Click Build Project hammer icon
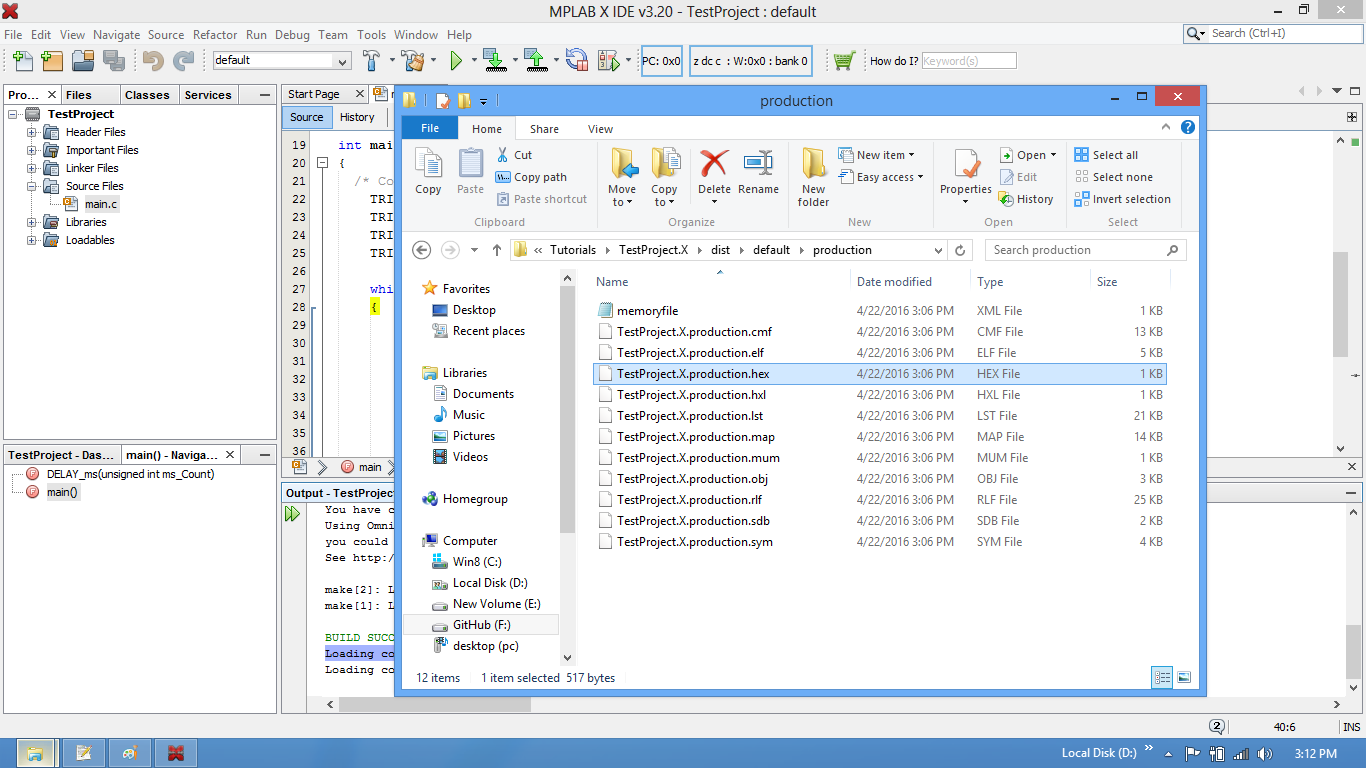 [x=372, y=61]
